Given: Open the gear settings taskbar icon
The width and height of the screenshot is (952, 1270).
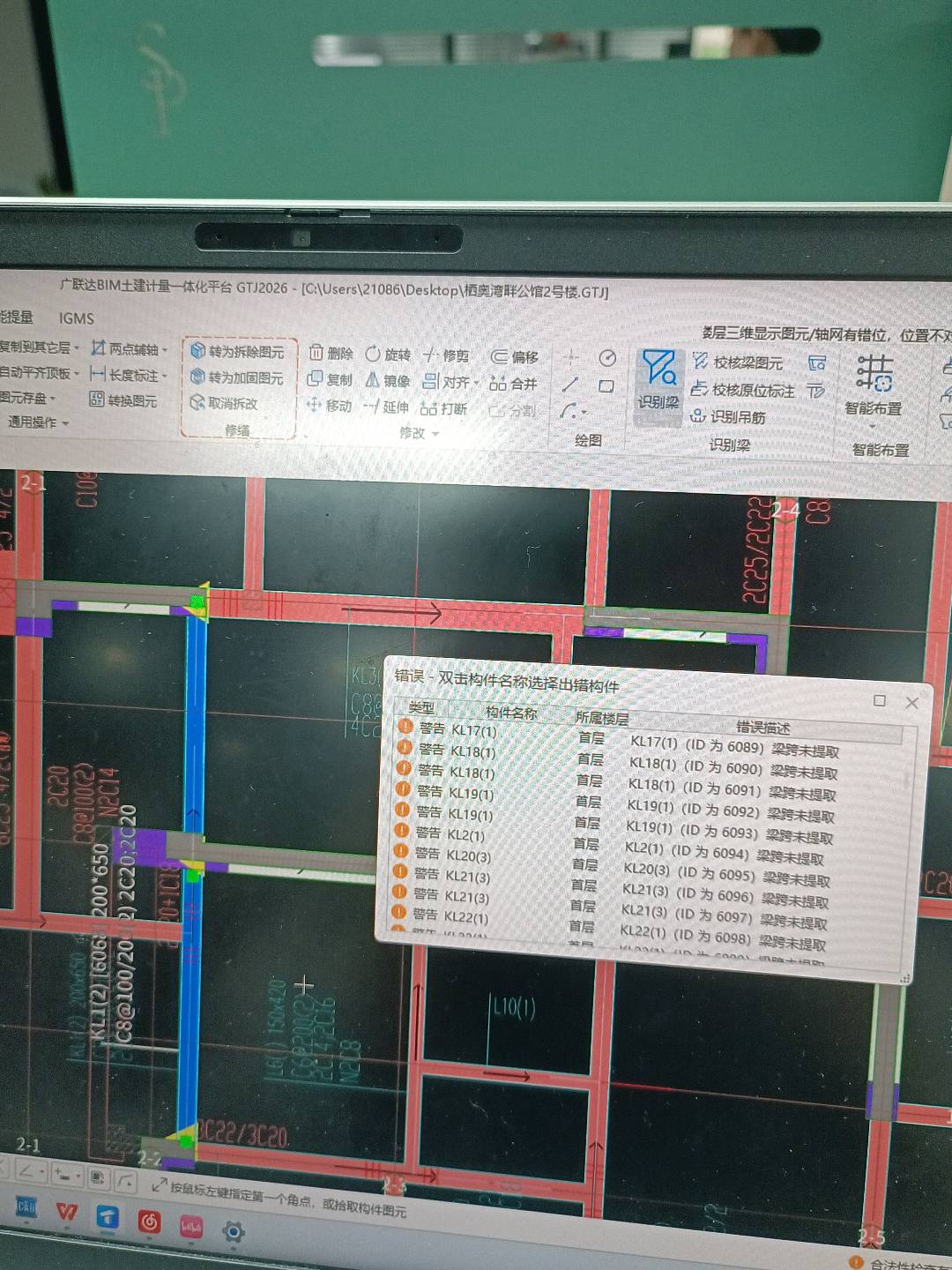Looking at the screenshot, I should (233, 1231).
